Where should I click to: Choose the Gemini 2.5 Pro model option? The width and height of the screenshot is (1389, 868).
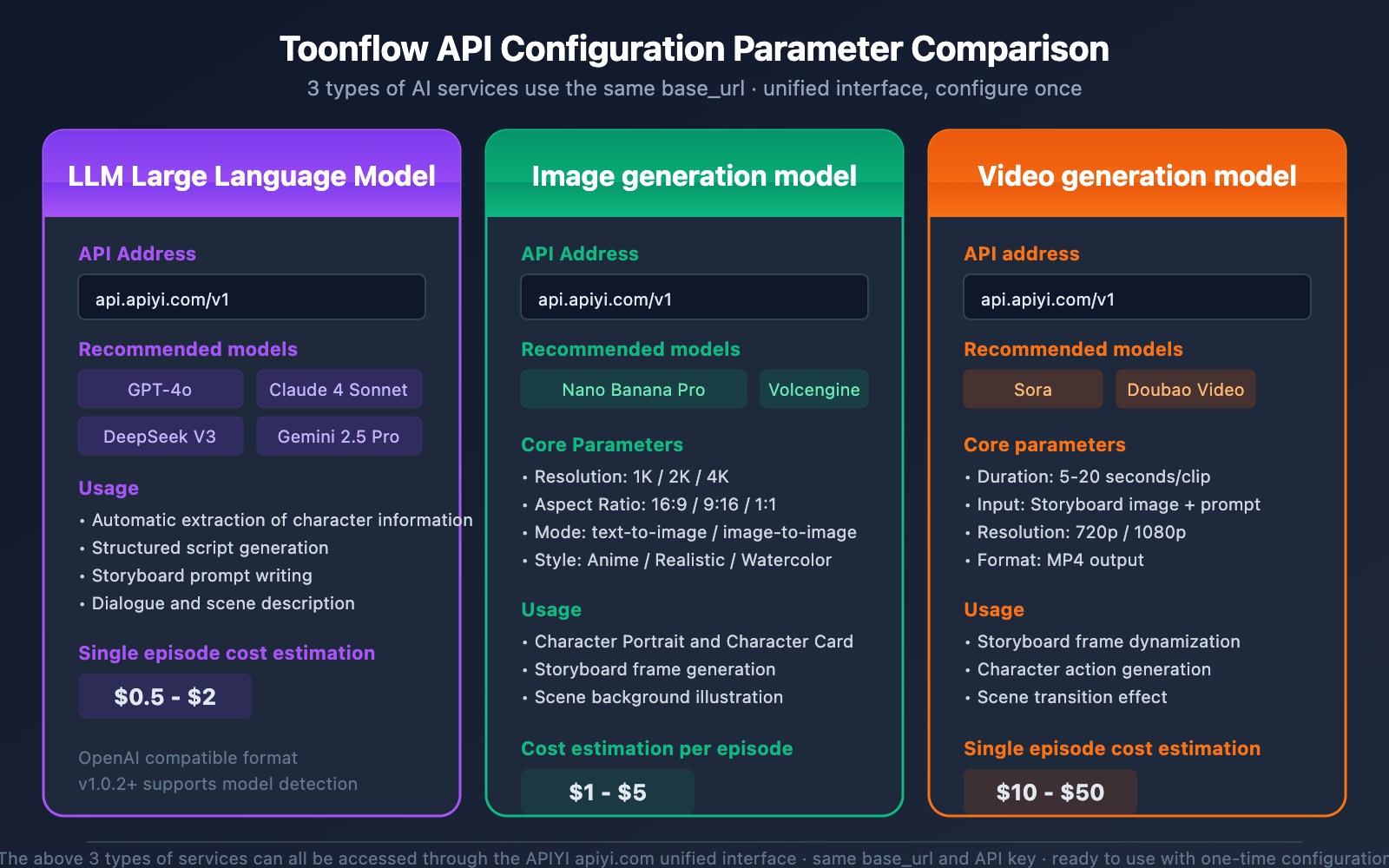pyautogui.click(x=339, y=436)
